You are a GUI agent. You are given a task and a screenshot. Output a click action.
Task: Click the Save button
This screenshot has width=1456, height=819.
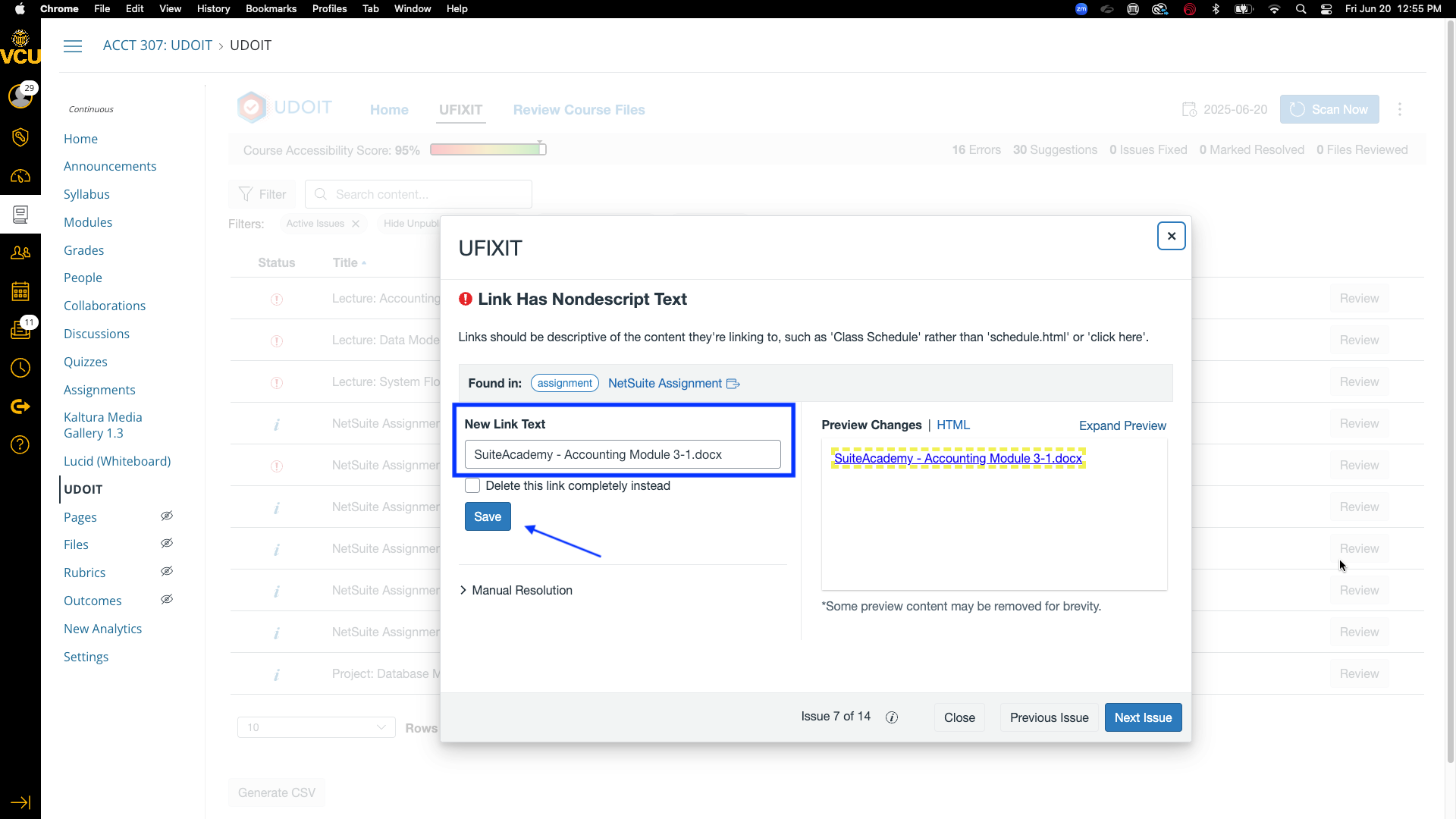pos(488,516)
